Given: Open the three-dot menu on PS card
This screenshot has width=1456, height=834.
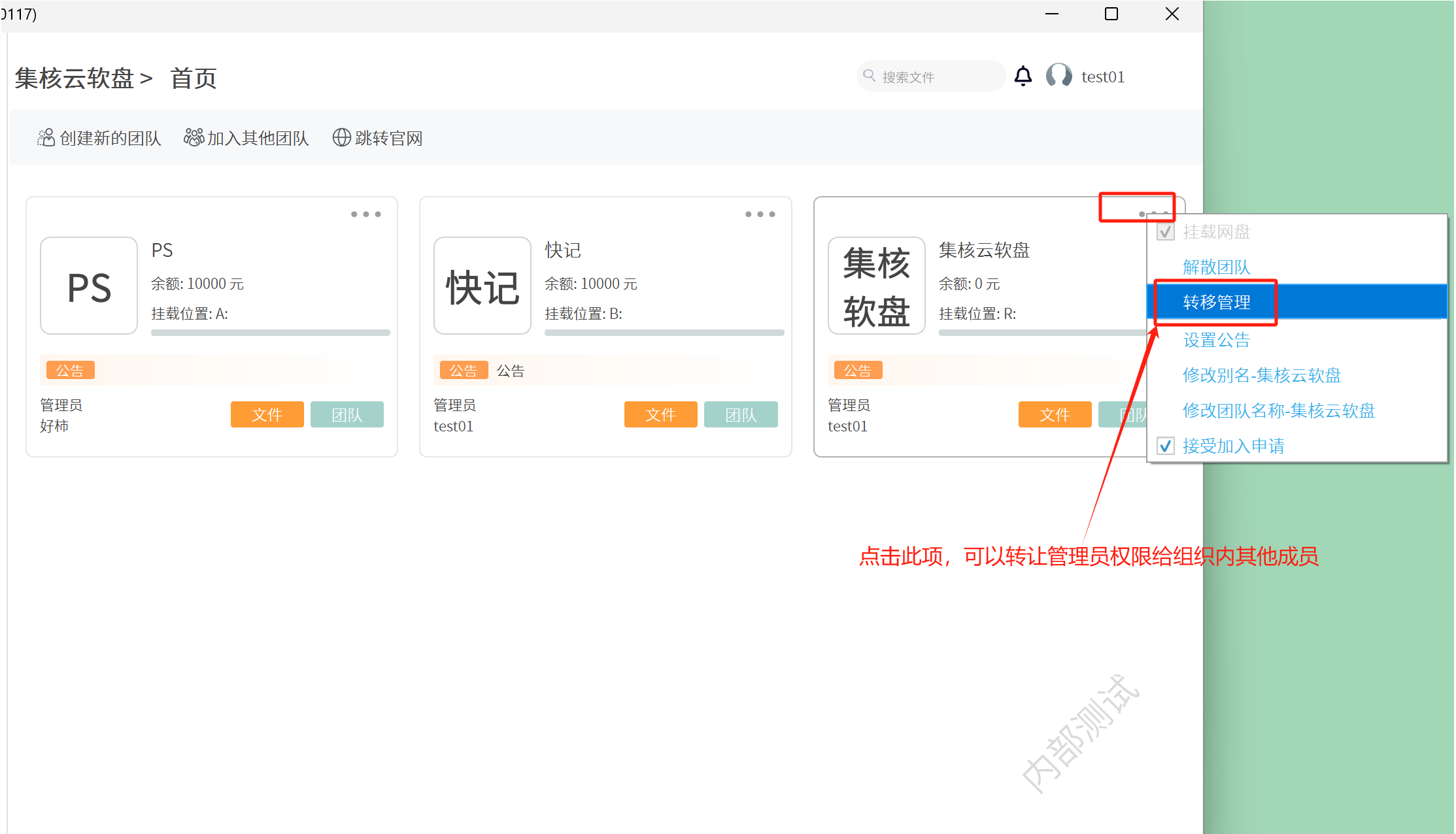Looking at the screenshot, I should point(365,214).
